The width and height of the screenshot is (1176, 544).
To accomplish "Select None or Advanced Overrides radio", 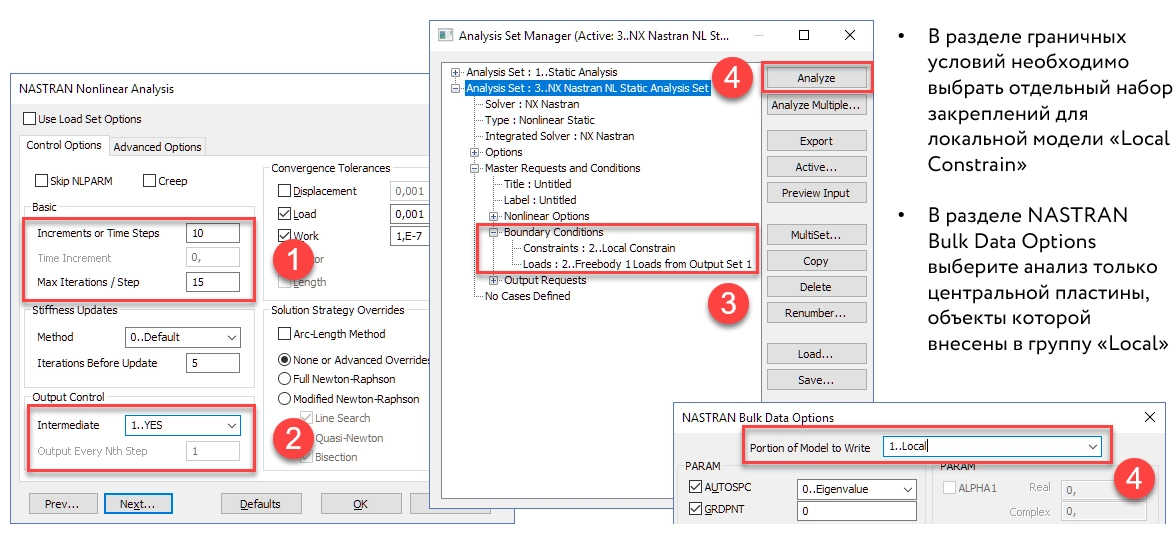I will pyautogui.click(x=284, y=359).
